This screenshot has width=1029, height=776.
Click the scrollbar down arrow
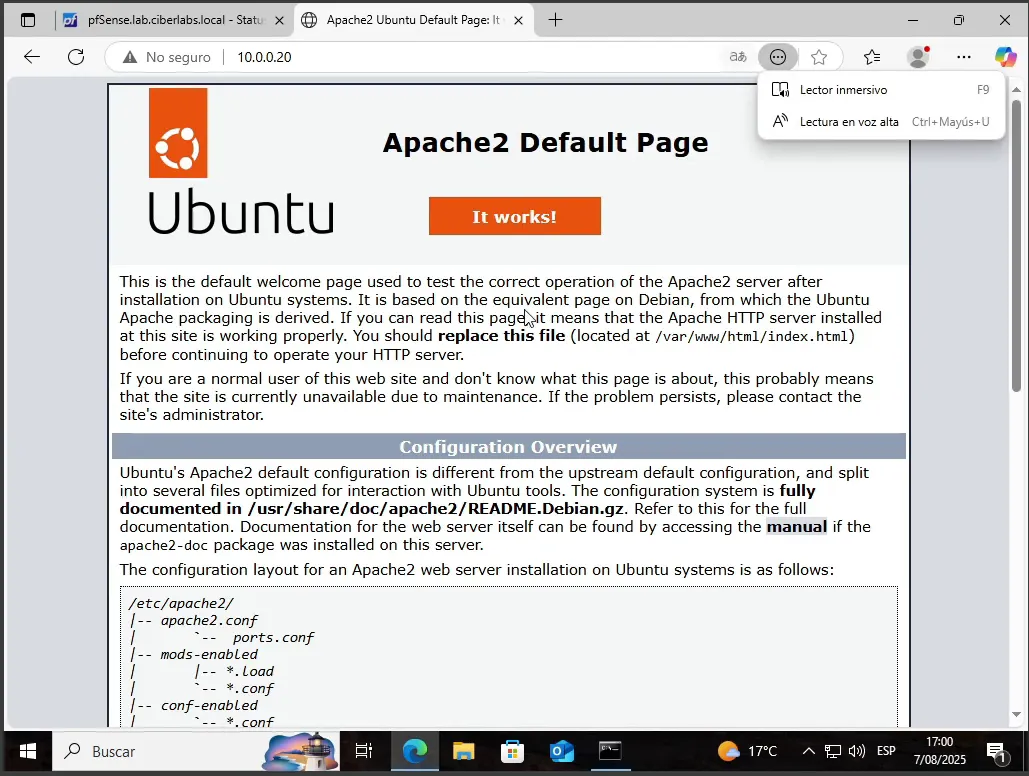[1016, 714]
